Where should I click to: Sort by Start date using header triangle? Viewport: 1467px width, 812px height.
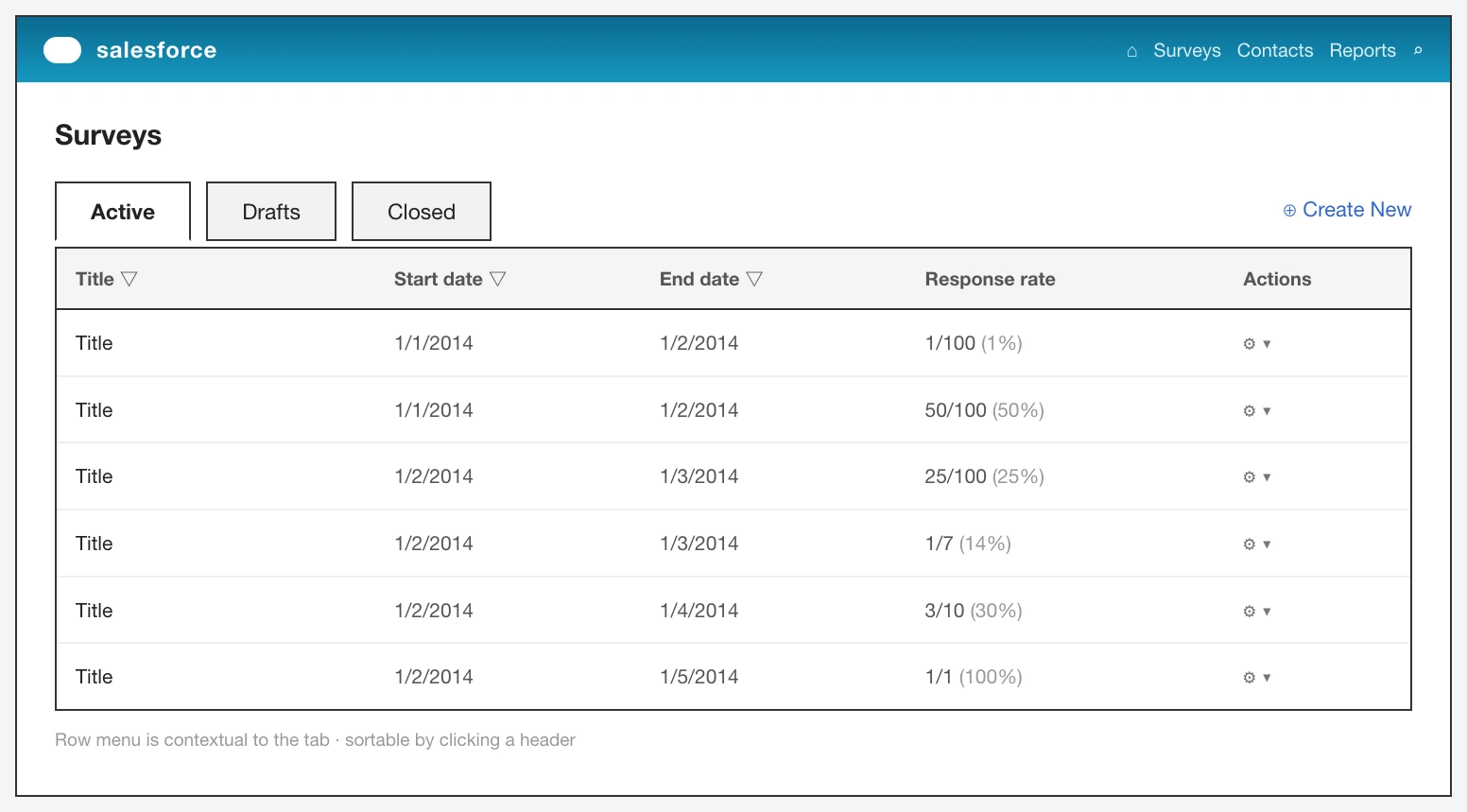[498, 279]
